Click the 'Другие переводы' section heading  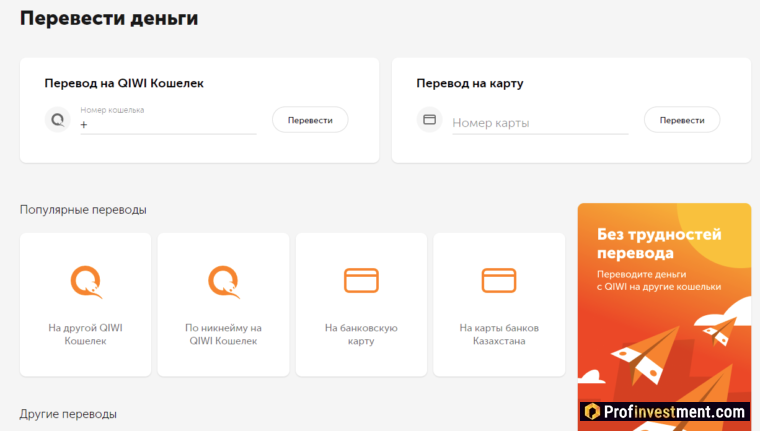click(x=68, y=414)
